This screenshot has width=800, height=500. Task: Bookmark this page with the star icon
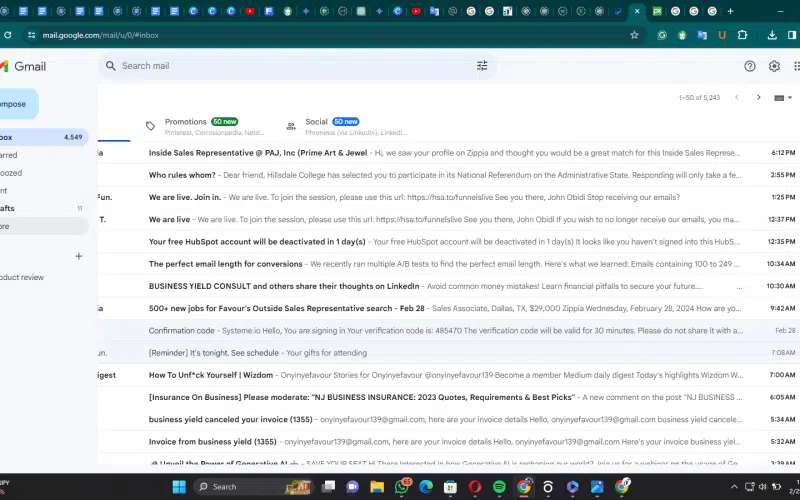[x=634, y=35]
